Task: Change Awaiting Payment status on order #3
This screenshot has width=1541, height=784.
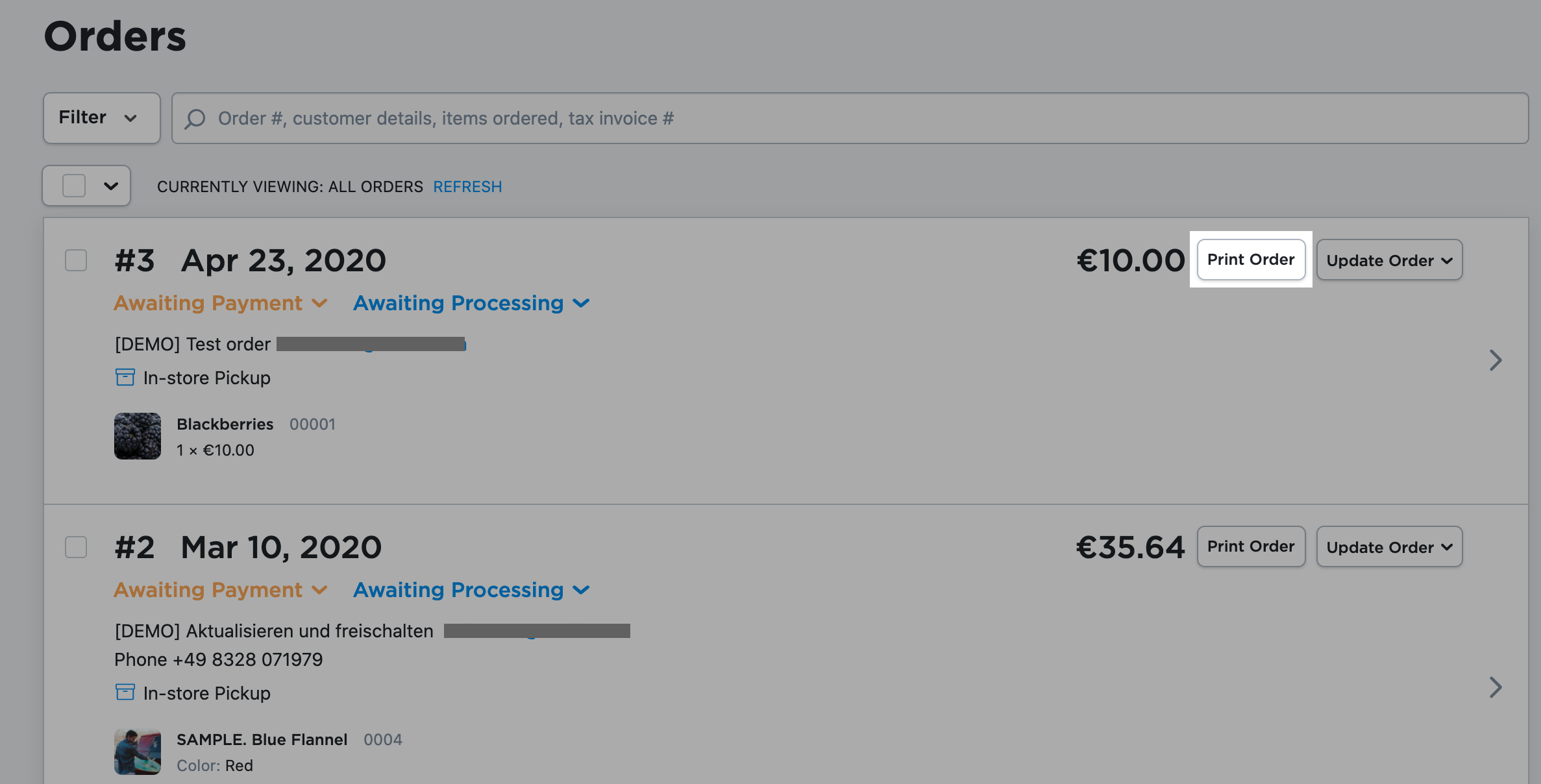Action: coord(221,303)
